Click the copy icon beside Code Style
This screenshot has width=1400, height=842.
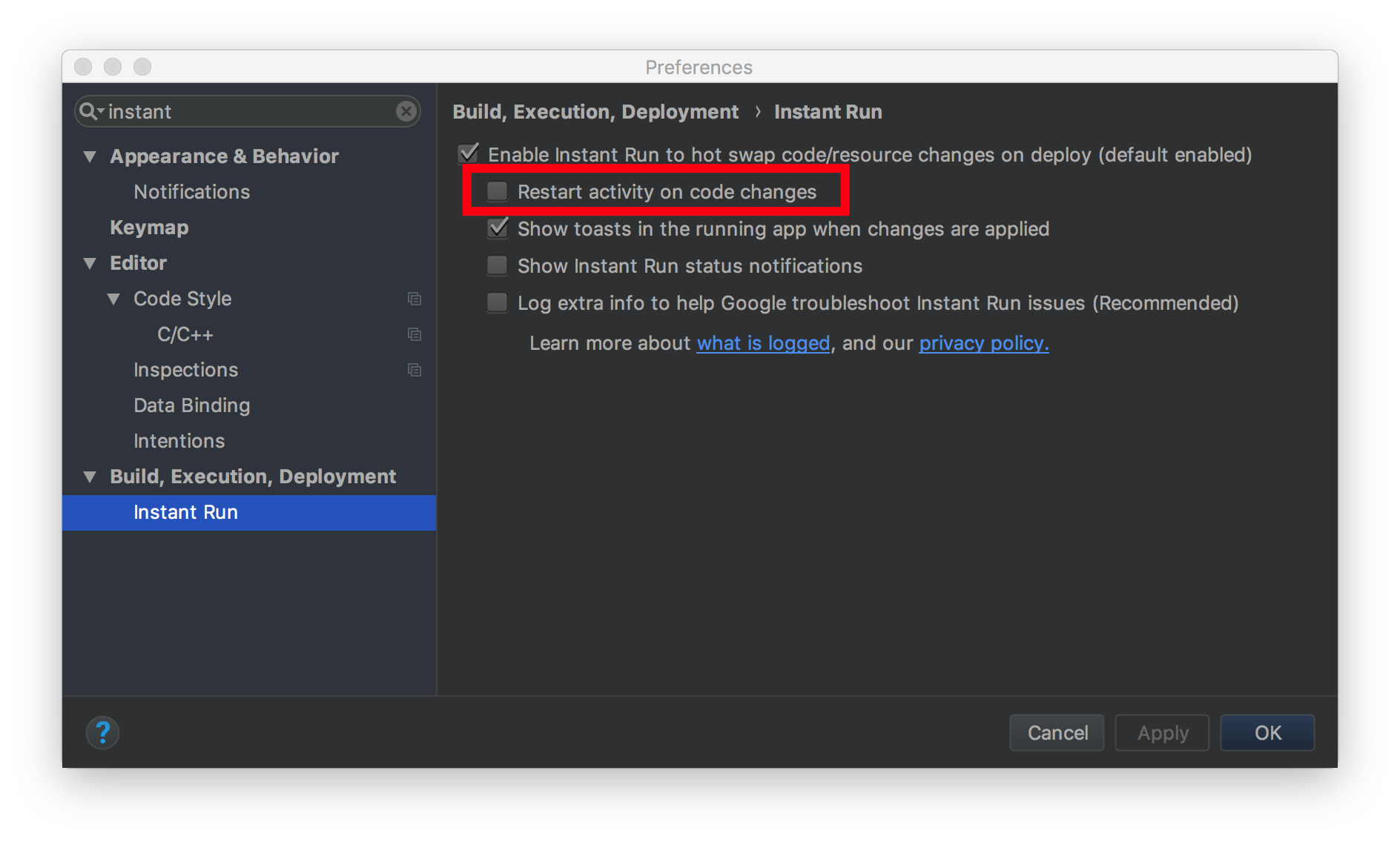[415, 299]
